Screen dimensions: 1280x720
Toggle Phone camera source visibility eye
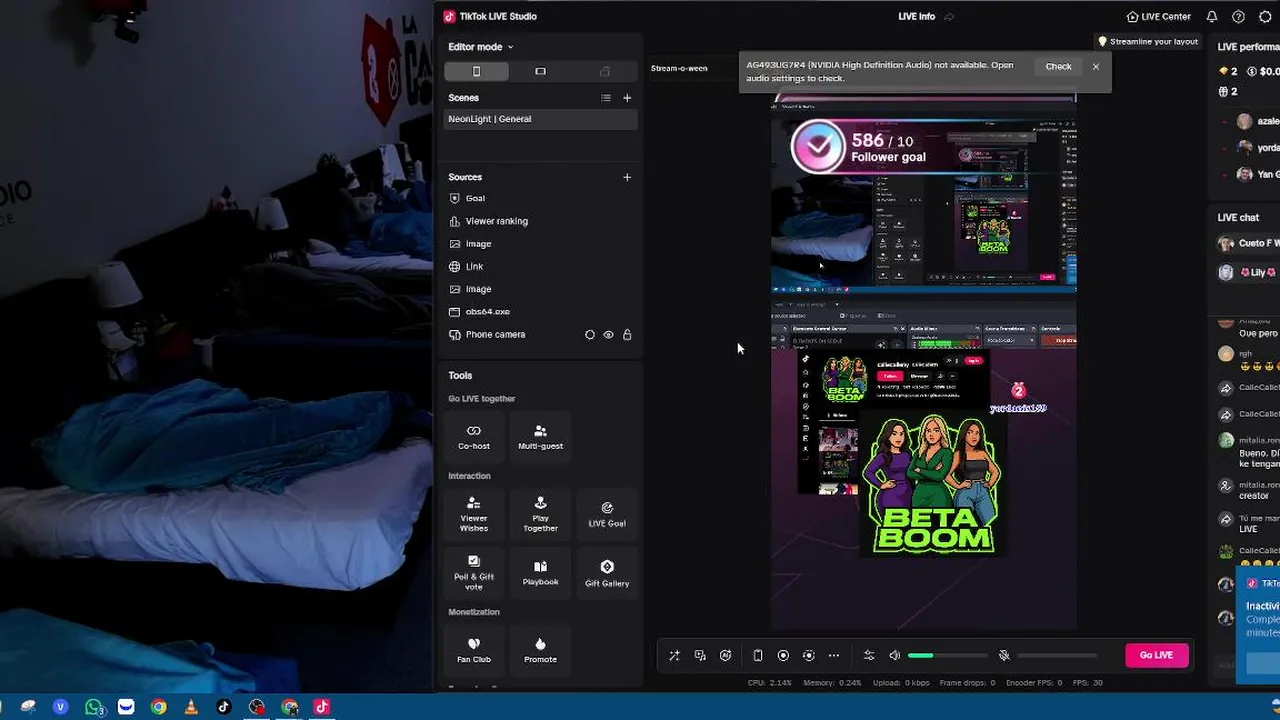(608, 335)
